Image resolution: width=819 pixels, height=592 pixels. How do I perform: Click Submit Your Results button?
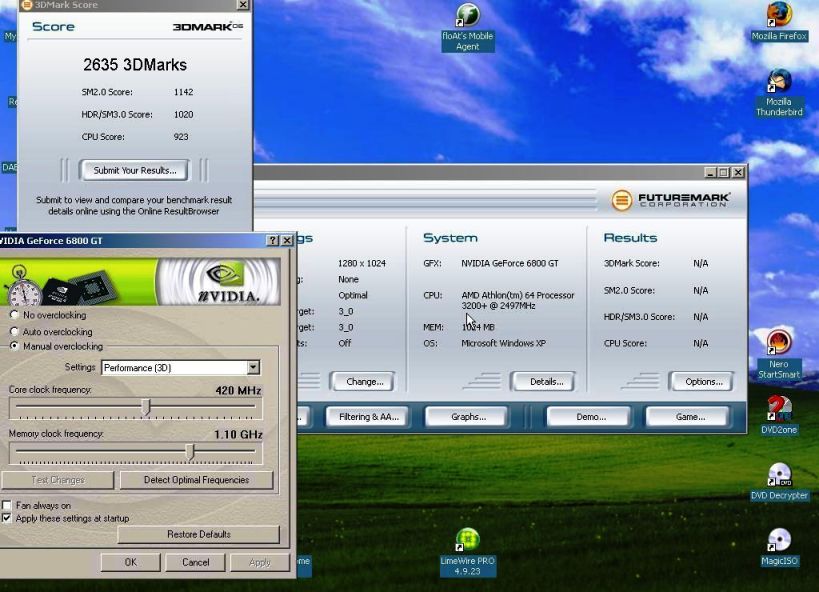[134, 170]
